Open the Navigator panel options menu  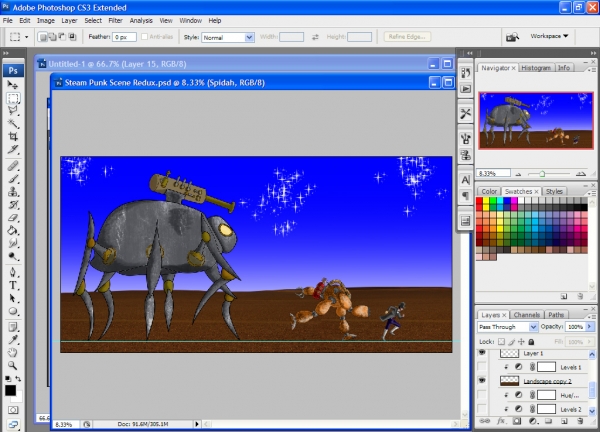click(592, 70)
